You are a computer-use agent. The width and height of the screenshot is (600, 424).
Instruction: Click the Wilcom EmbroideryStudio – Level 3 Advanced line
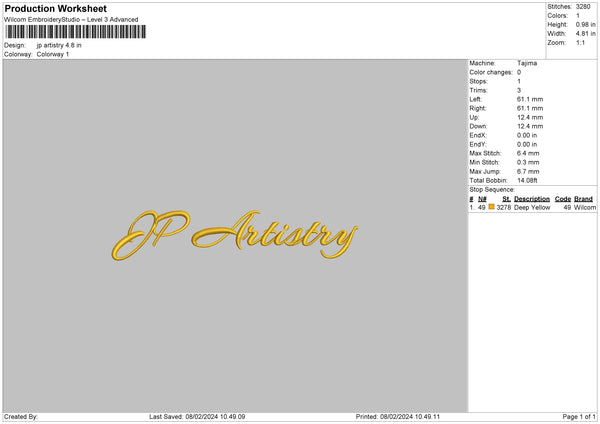pyautogui.click(x=71, y=20)
